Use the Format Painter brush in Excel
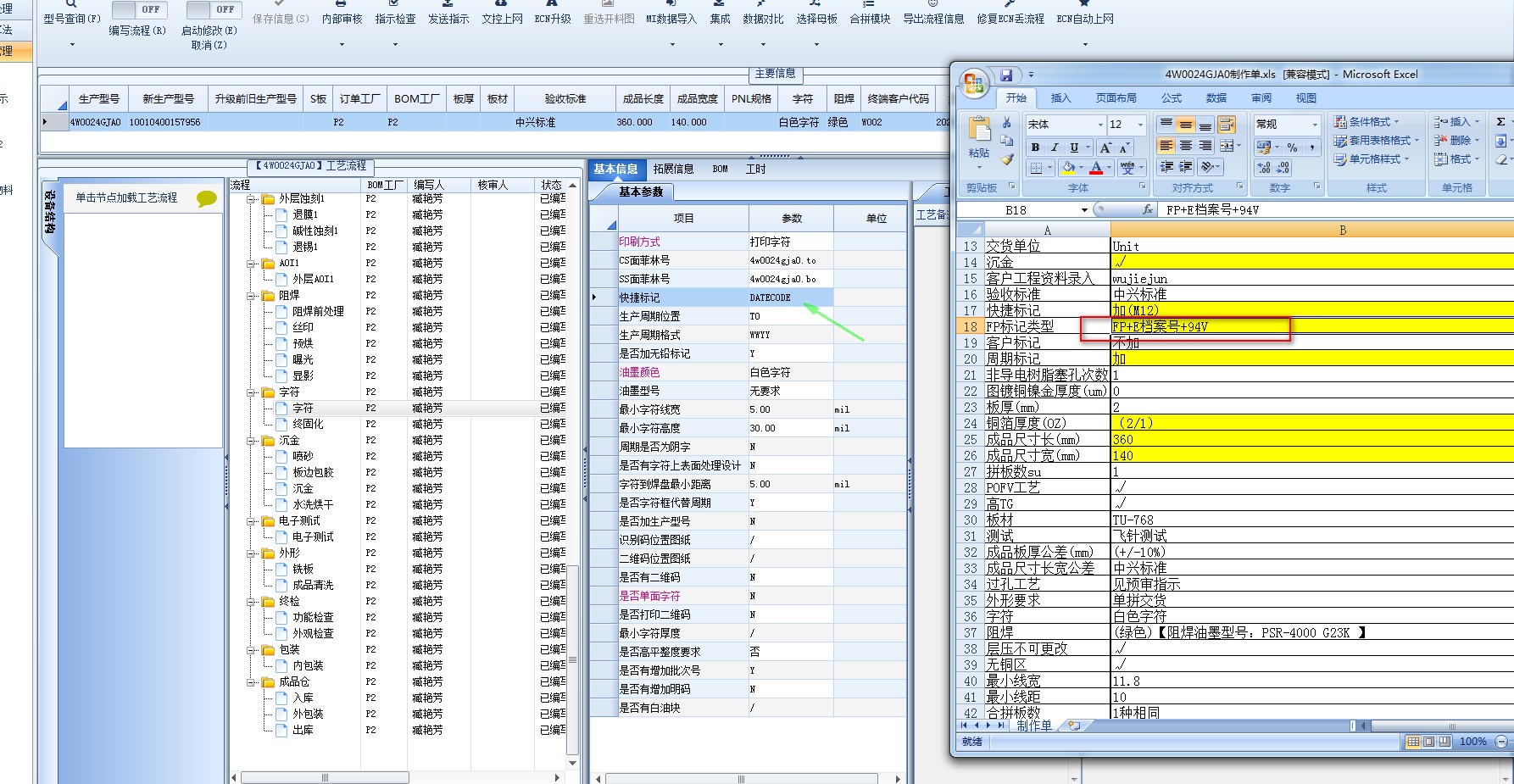 pos(1007,158)
